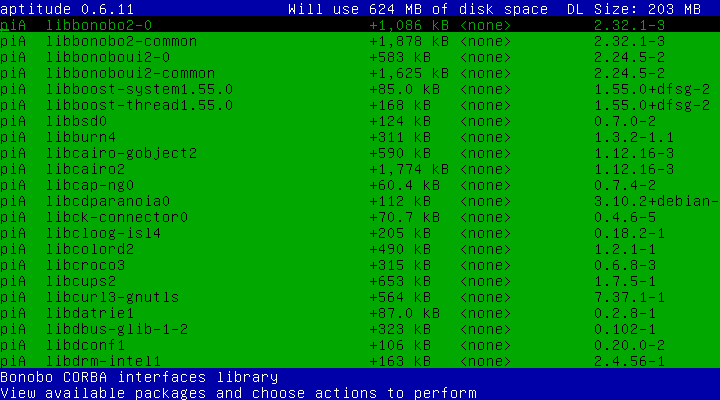Highlight libck-connector0 in the list
This screenshot has width=720, height=400.
click(x=117, y=217)
